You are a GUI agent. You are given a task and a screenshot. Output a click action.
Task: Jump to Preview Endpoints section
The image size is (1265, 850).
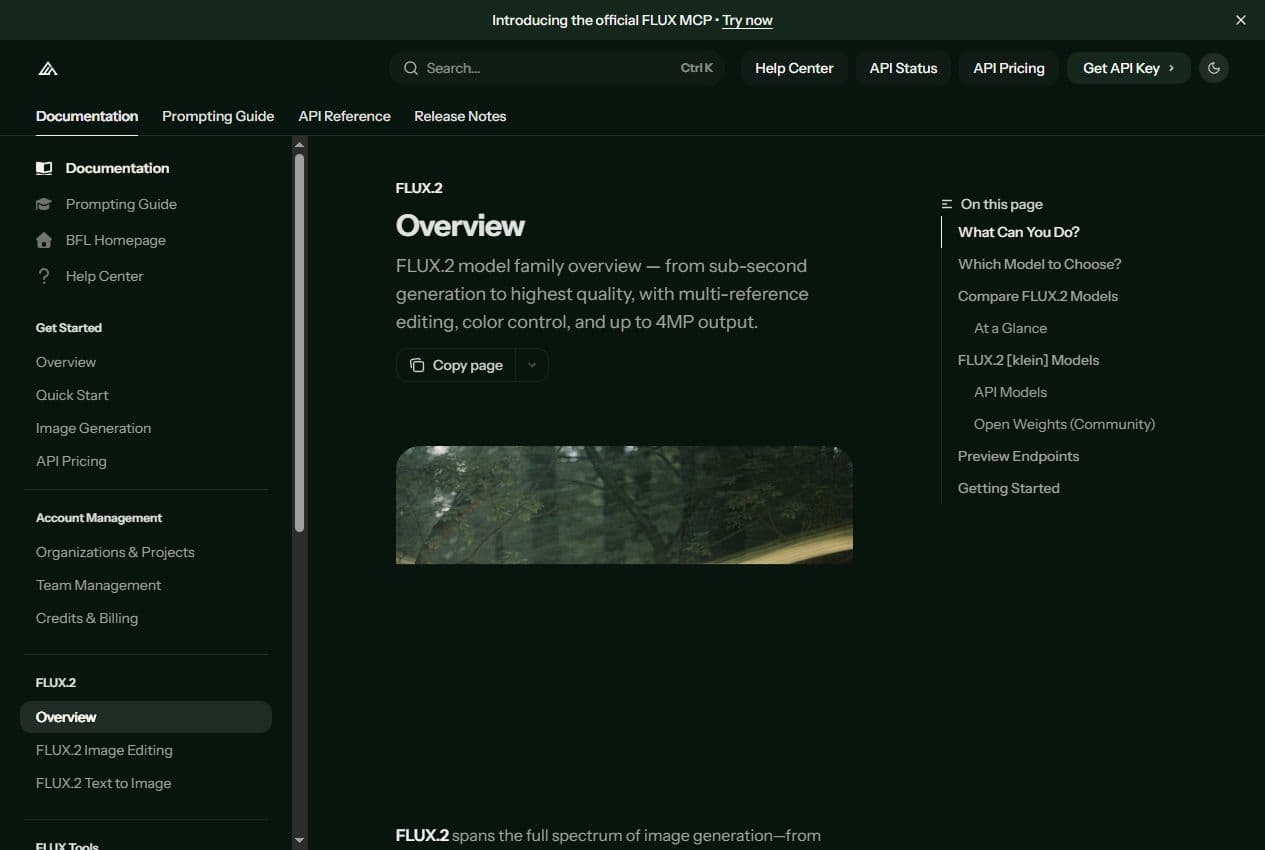[x=1018, y=456]
